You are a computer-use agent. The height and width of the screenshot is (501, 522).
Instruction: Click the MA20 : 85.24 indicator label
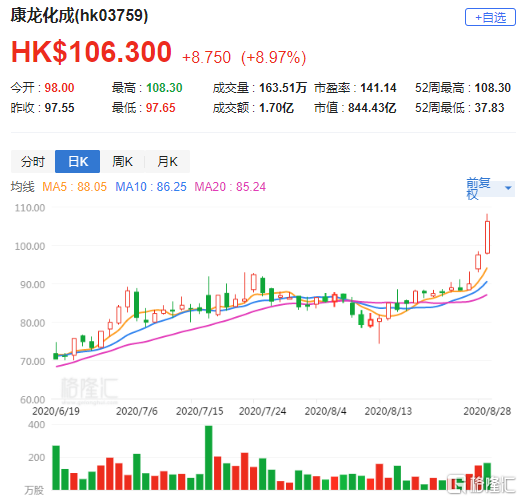tap(230, 187)
